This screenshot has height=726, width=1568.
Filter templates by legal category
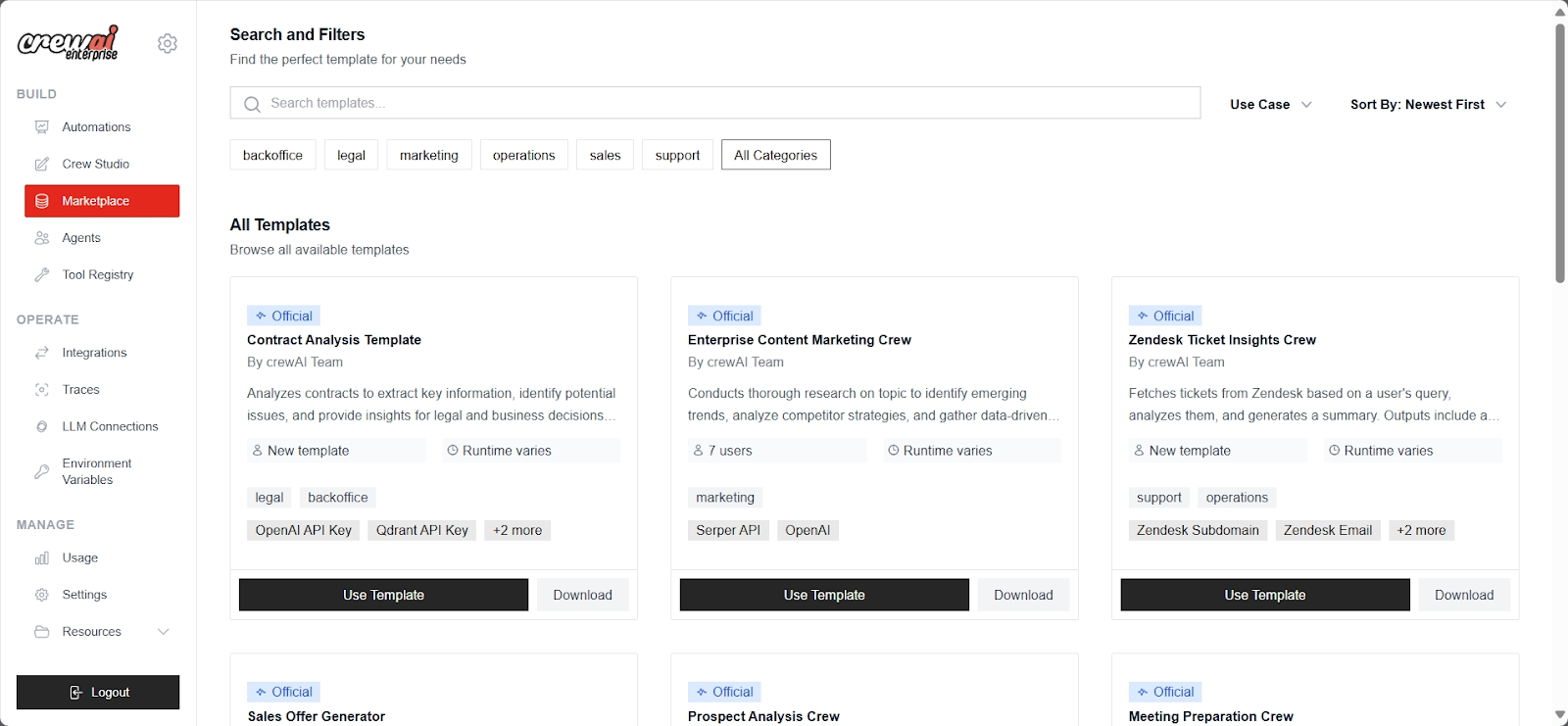pos(351,155)
